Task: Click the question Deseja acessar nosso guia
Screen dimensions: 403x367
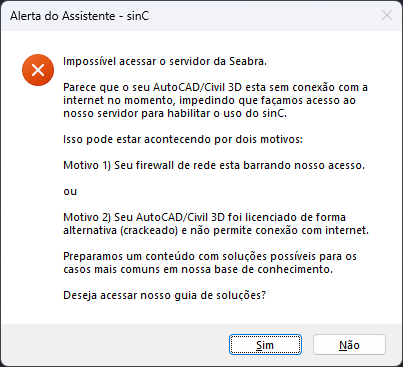Action: point(165,295)
